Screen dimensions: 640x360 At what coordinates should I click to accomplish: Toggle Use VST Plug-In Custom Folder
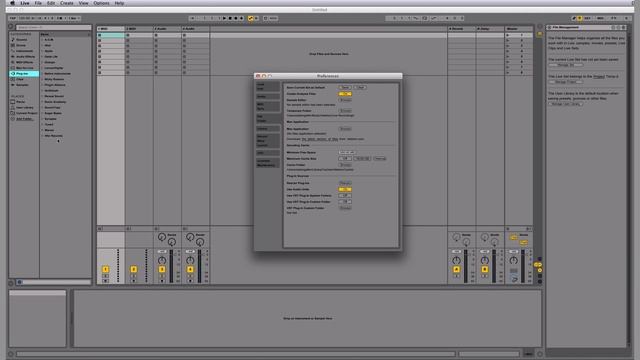[x=345, y=202]
